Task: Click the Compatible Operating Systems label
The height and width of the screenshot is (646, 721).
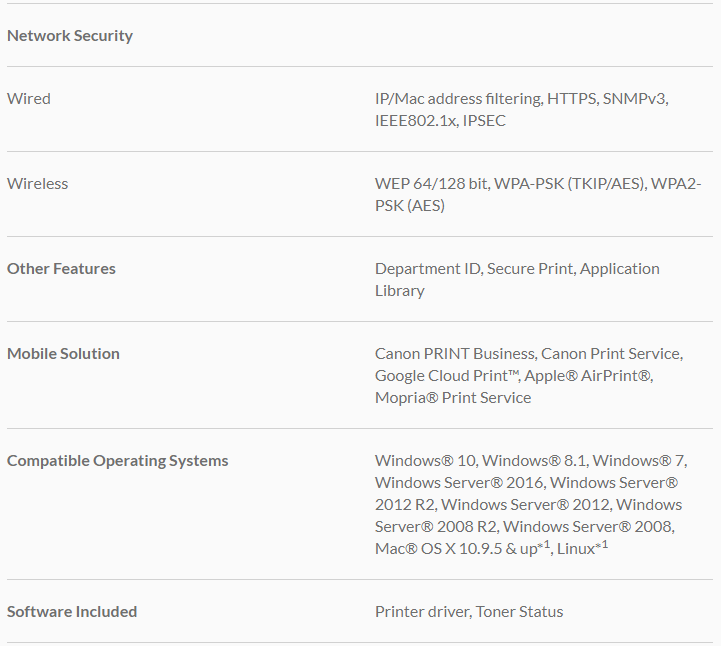Action: point(118,461)
